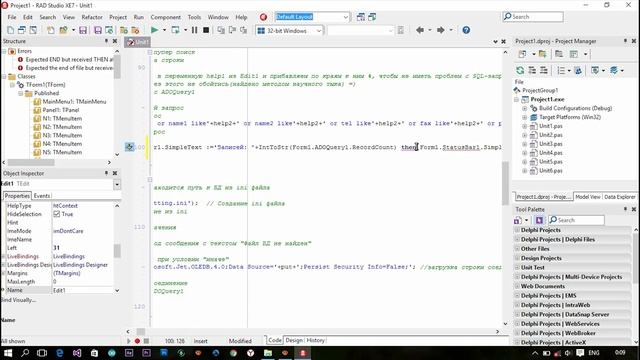This screenshot has width=640, height=360.
Task: Click the Tool Palette Search field
Action: [576, 220]
